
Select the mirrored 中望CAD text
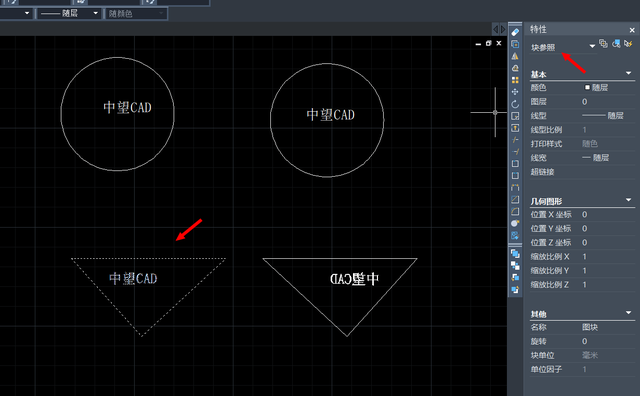click(x=354, y=279)
